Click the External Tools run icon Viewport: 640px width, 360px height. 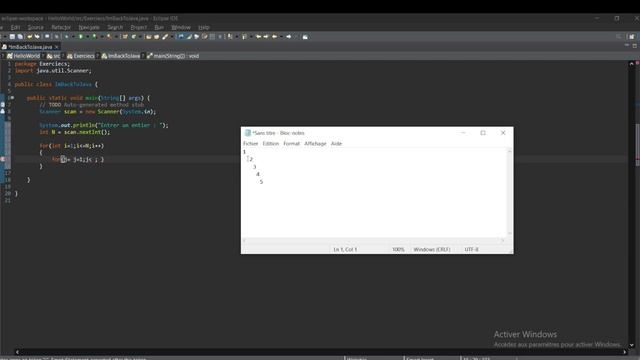[109, 37]
